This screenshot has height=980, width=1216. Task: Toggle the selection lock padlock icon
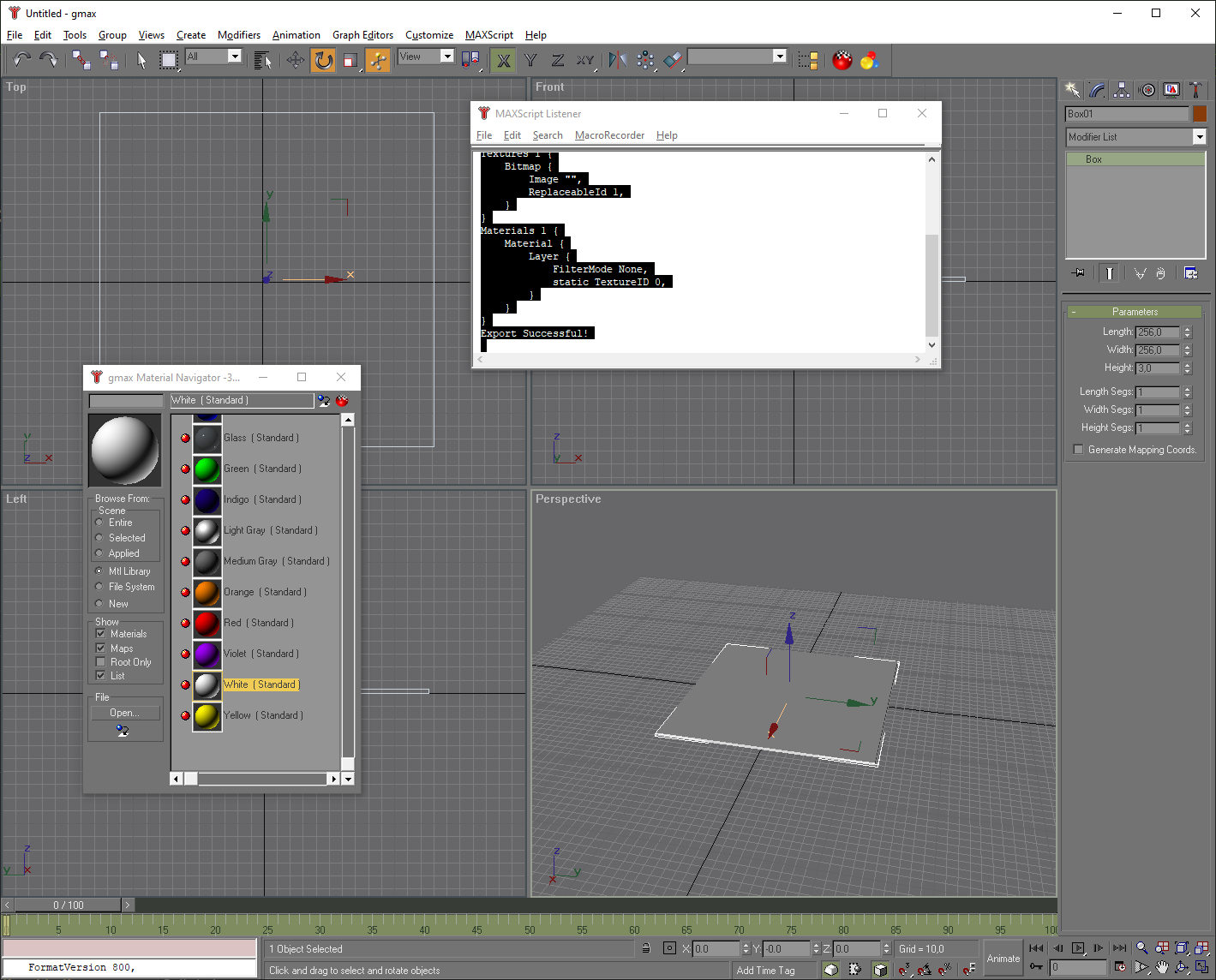coord(646,948)
